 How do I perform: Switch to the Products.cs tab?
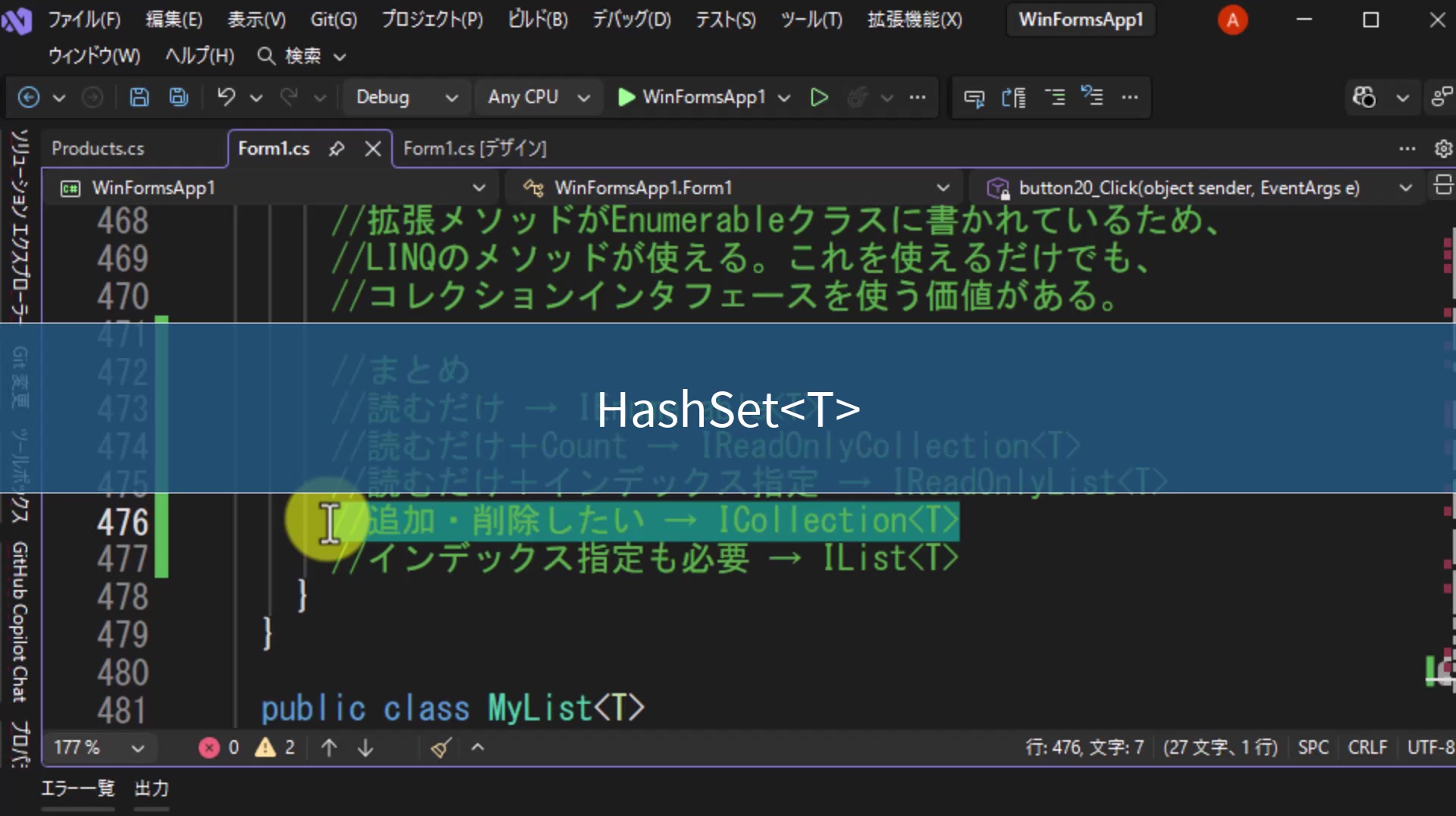[x=98, y=149]
